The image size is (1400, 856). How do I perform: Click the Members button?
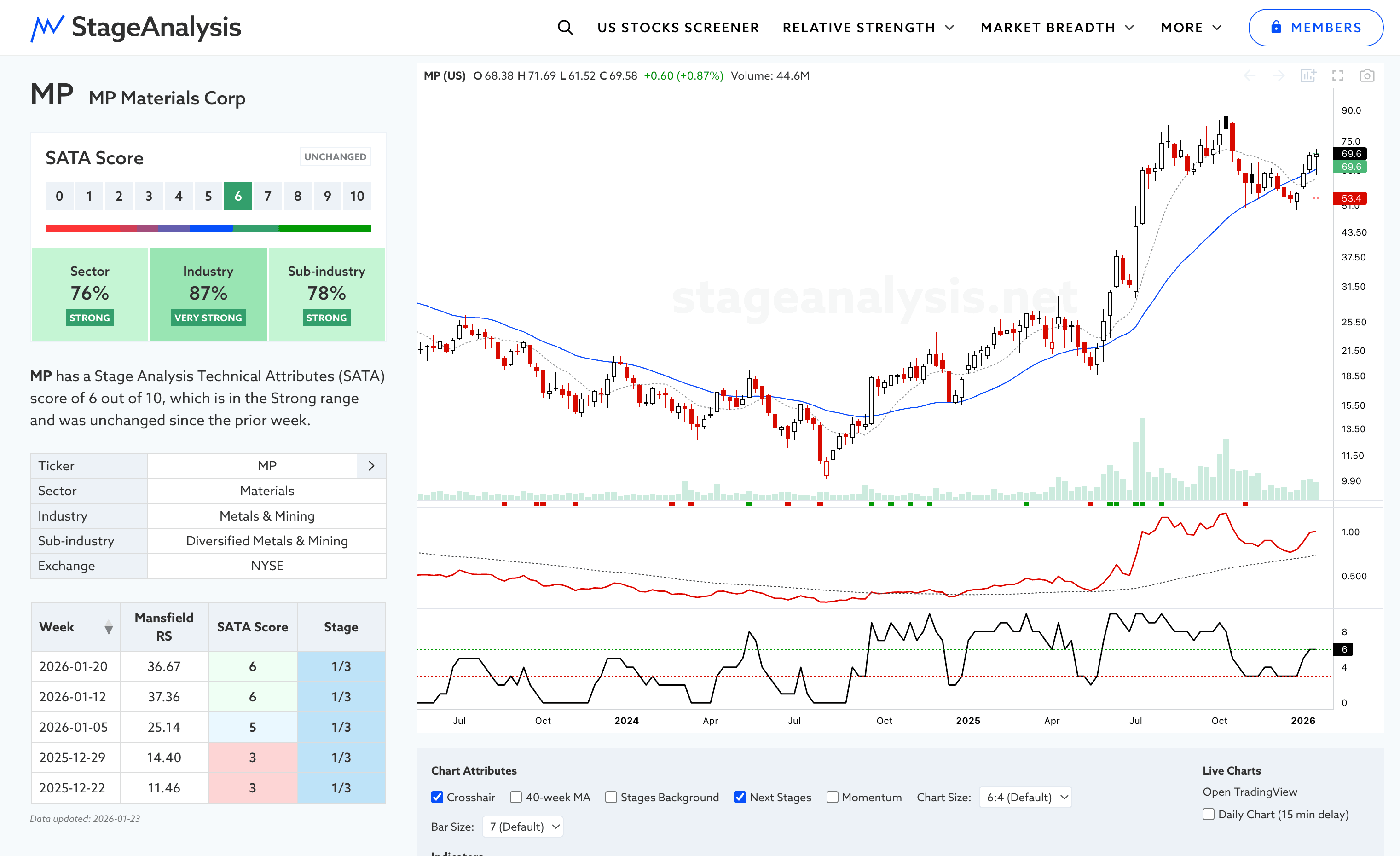[x=1315, y=27]
